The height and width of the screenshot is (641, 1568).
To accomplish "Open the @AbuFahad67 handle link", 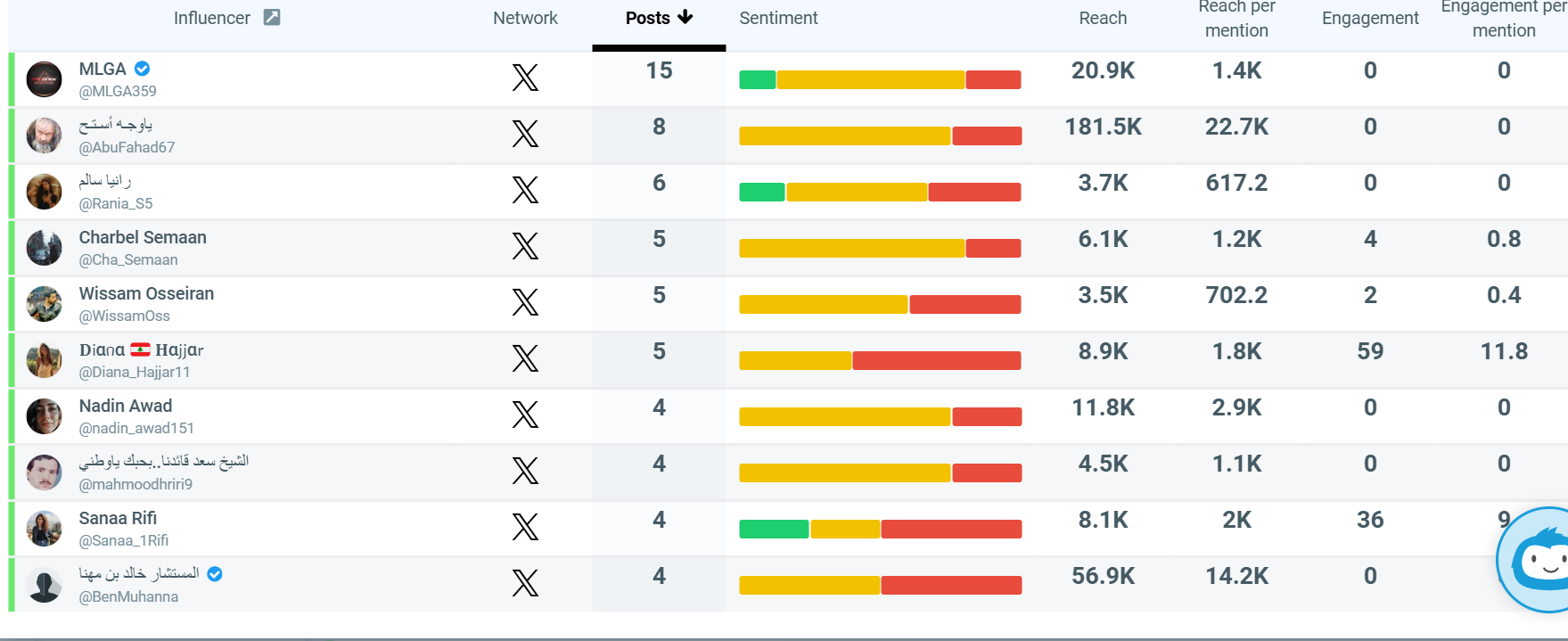I will [127, 147].
